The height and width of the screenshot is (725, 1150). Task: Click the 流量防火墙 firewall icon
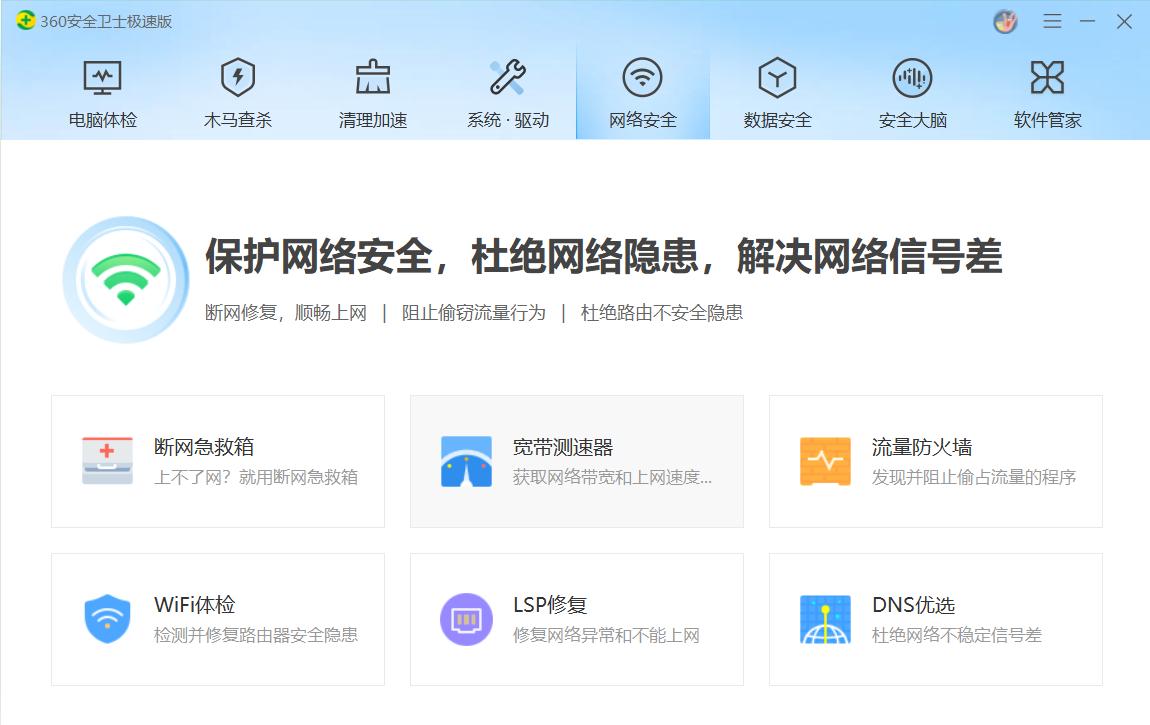[x=825, y=460]
